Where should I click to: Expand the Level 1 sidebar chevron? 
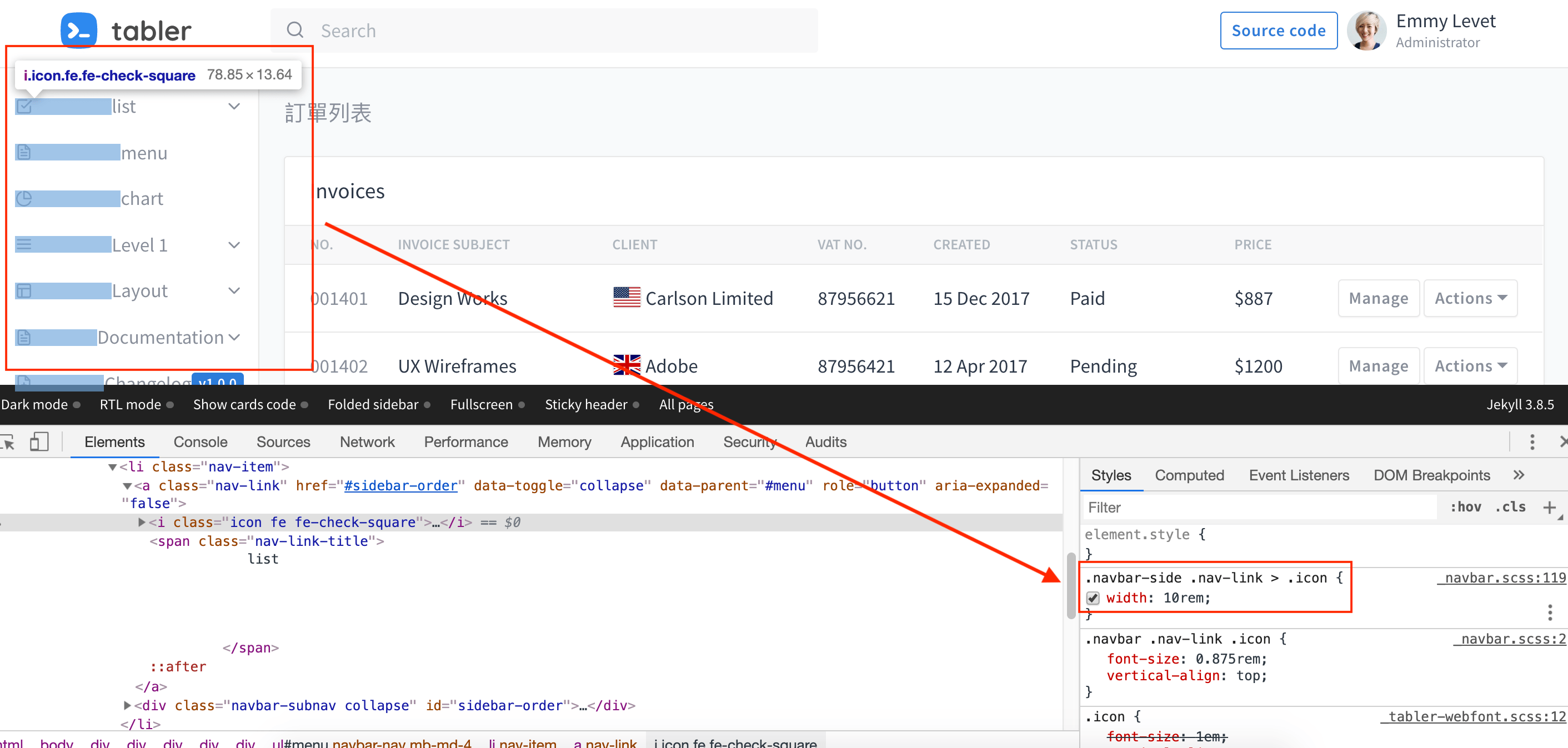234,245
